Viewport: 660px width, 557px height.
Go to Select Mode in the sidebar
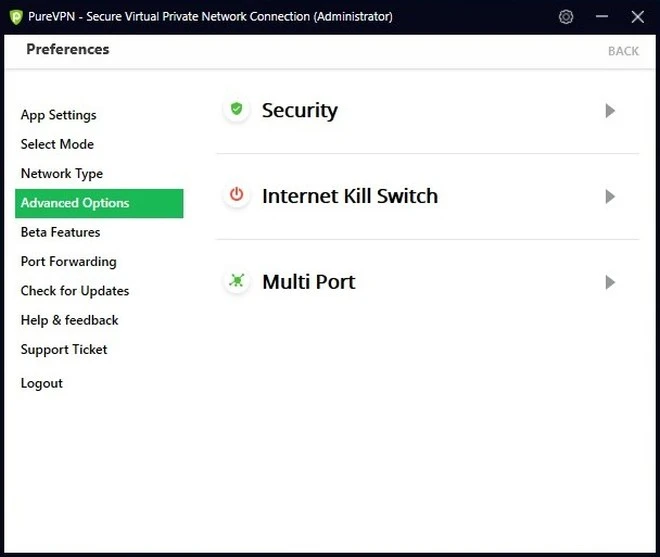(57, 144)
